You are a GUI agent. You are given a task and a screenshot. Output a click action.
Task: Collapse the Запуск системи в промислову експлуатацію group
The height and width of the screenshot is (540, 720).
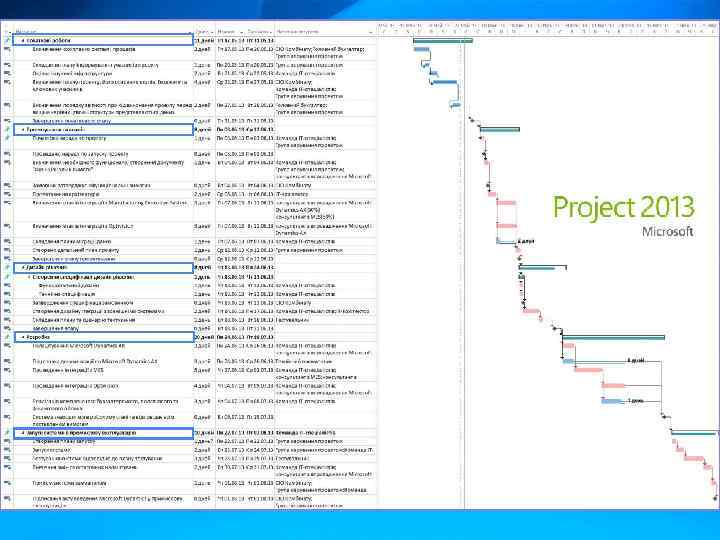pos(23,433)
